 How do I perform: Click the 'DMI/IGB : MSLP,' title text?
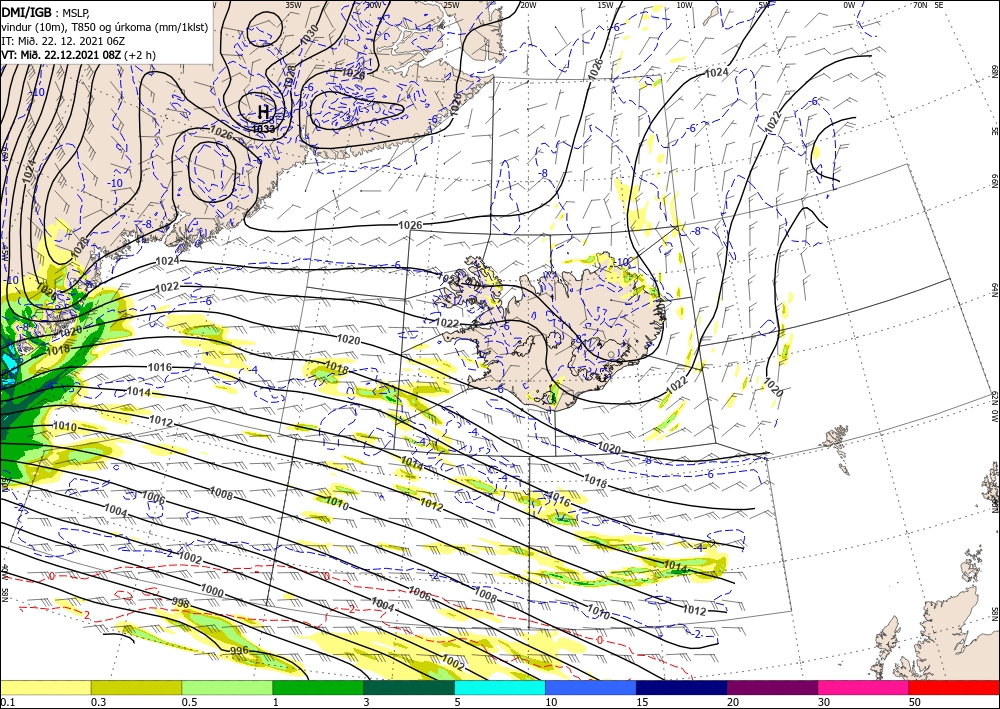point(45,11)
